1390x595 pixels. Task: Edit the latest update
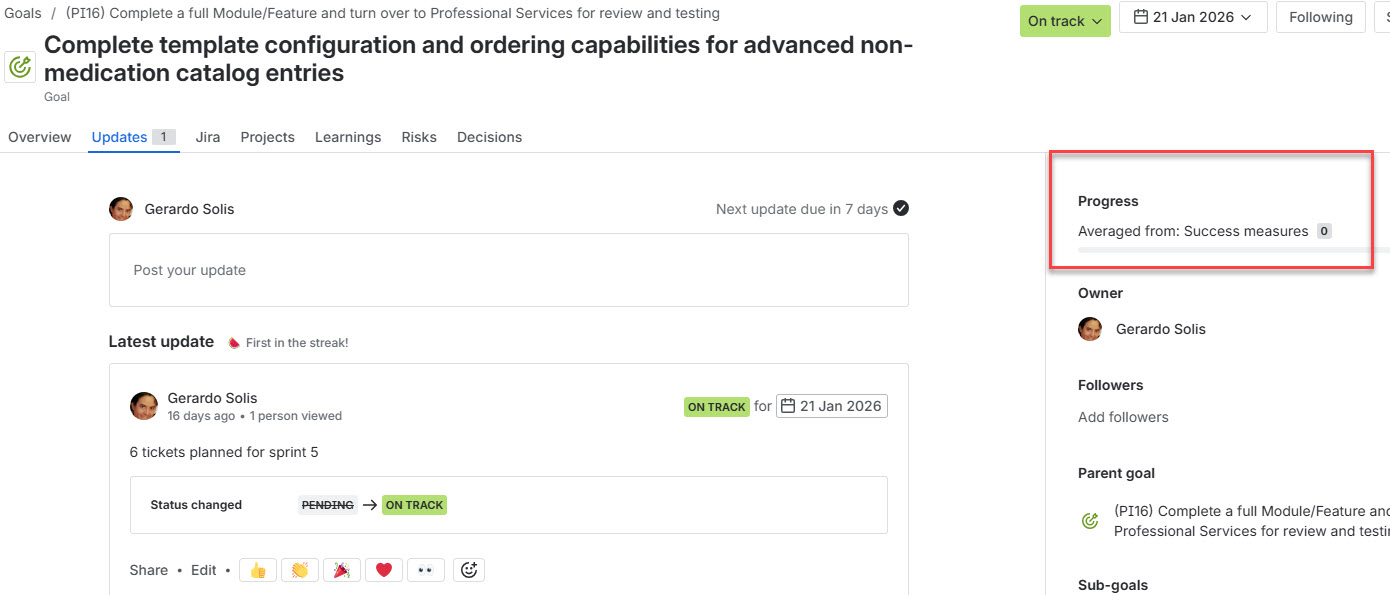(x=204, y=570)
